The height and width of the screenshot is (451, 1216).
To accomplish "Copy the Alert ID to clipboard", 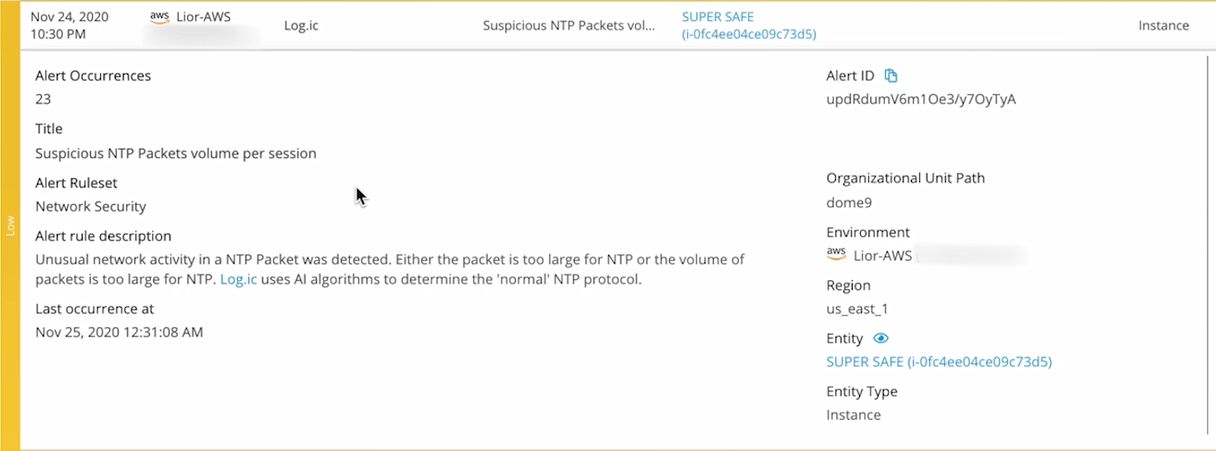I will pos(892,76).
